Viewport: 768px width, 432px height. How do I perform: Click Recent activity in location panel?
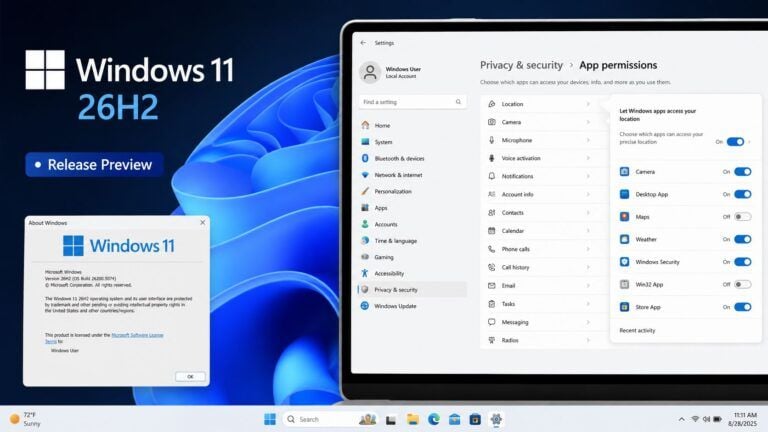click(637, 331)
